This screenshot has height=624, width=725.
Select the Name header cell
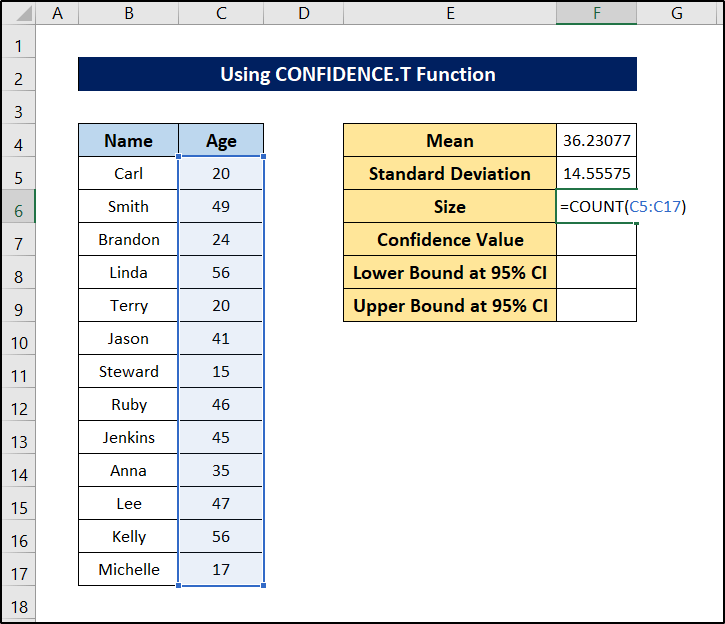tap(128, 141)
